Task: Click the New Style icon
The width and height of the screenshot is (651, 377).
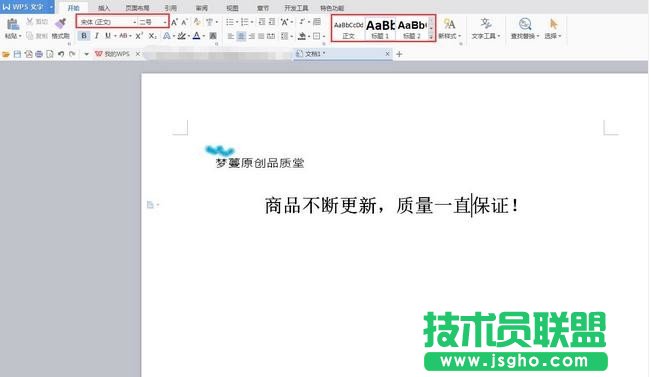Action: 449,24
